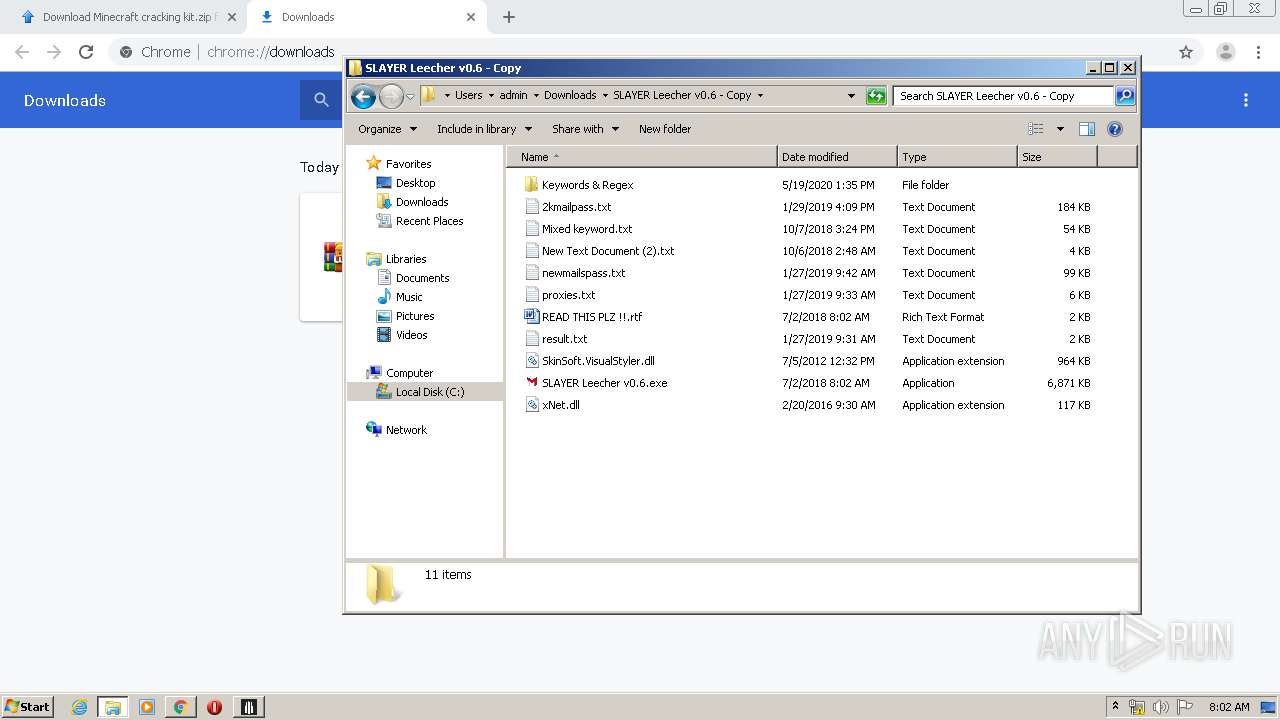
Task: Open Internet Explorer from taskbar
Action: 80,707
